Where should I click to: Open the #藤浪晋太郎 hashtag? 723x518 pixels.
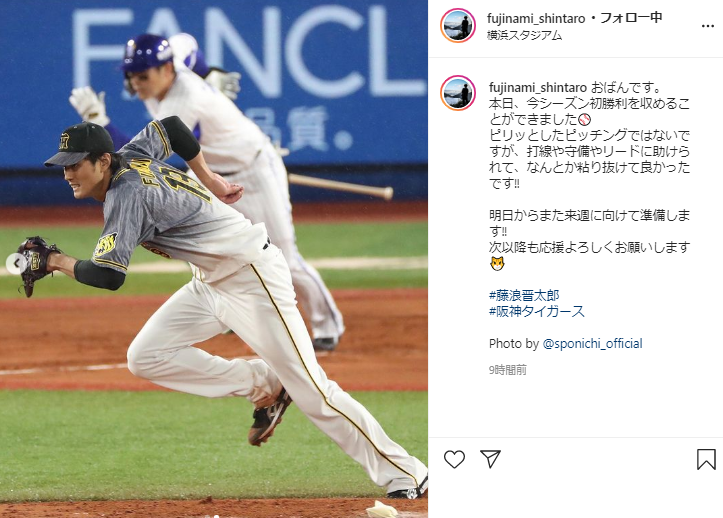click(x=524, y=295)
